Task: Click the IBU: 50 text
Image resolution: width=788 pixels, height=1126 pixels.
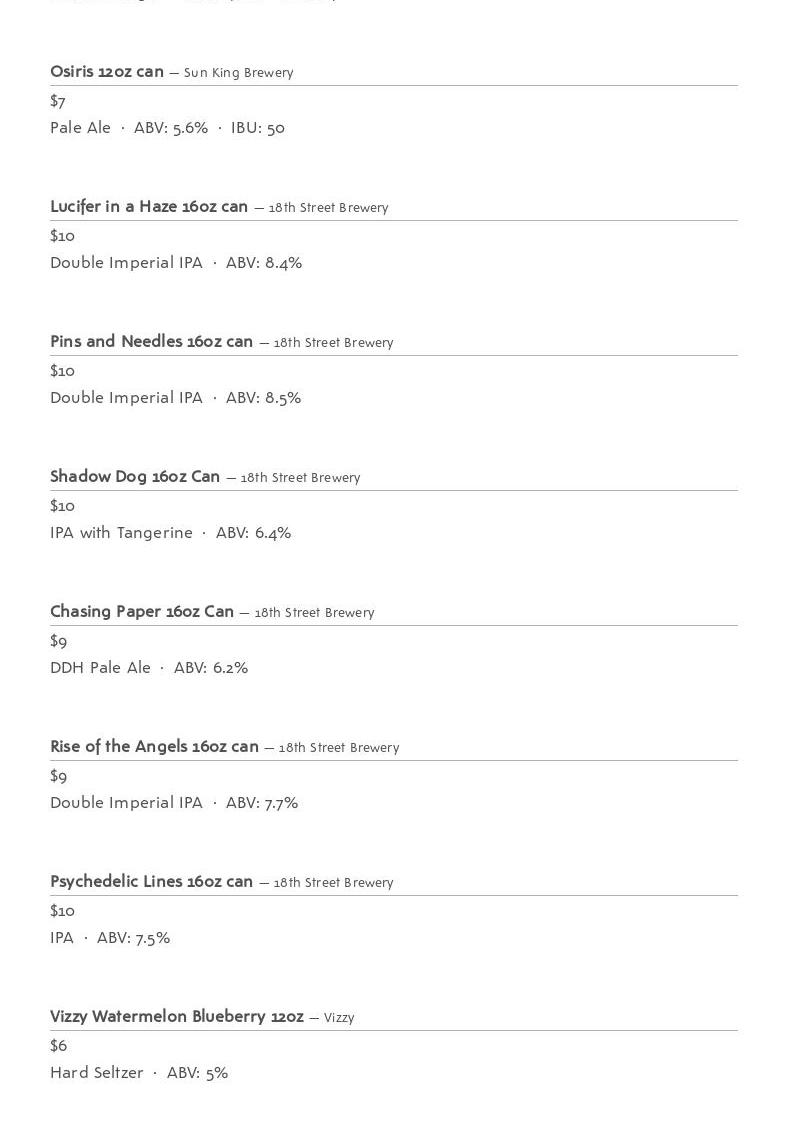Action: (258, 128)
